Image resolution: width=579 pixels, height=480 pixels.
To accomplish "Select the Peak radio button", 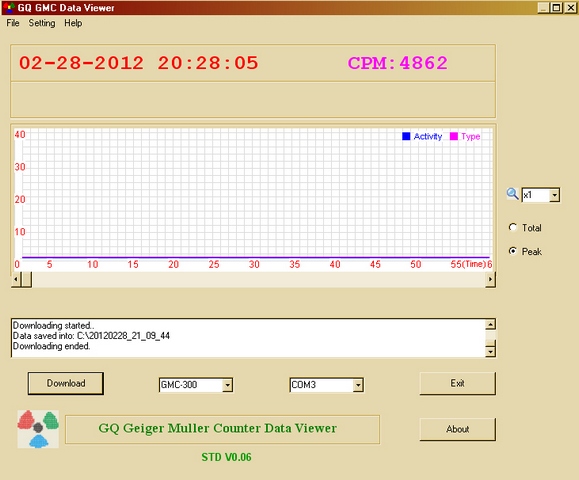I will point(513,251).
